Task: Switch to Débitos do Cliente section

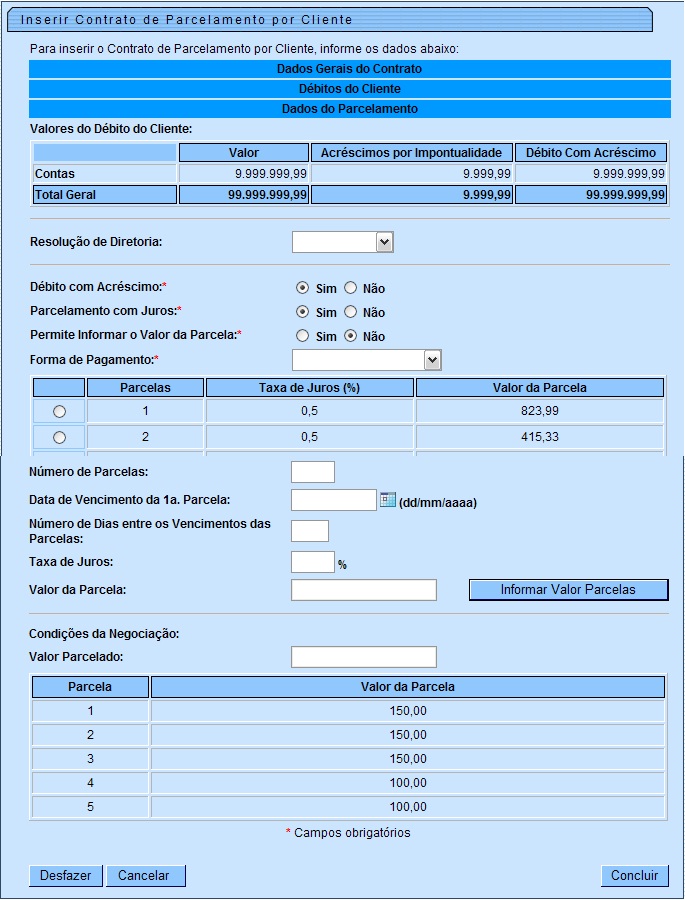Action: click(x=349, y=89)
